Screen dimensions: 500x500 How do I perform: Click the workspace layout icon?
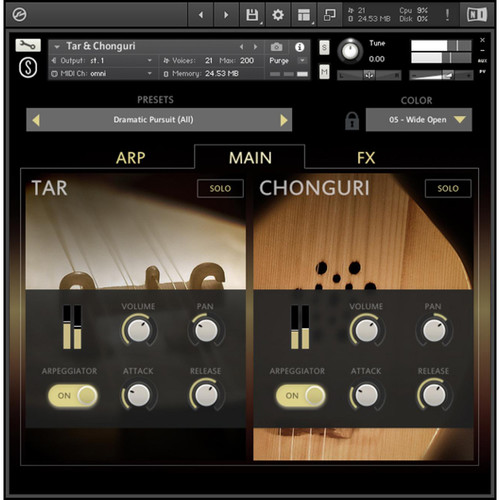304,15
